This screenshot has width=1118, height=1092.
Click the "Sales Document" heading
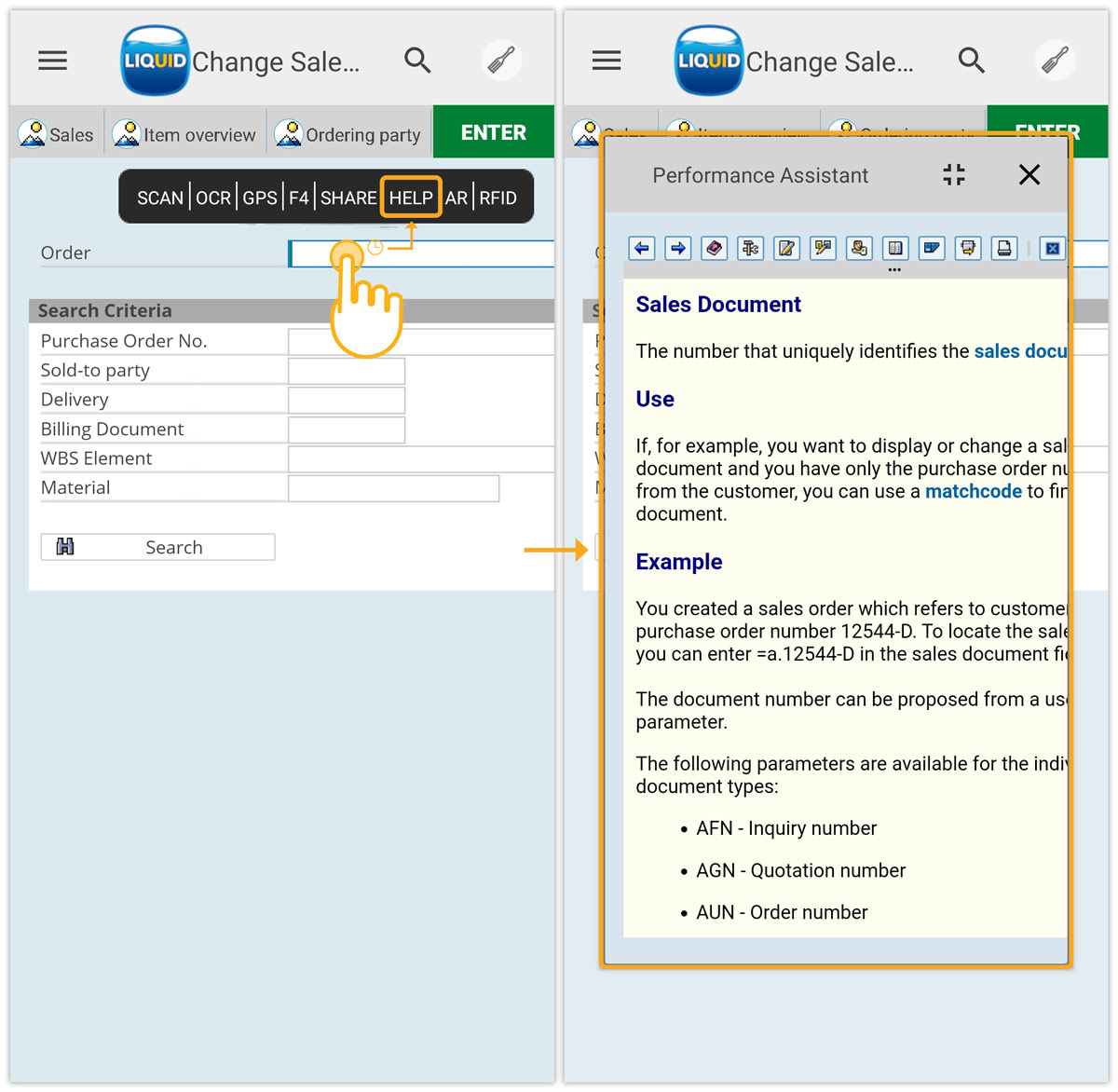pos(718,305)
